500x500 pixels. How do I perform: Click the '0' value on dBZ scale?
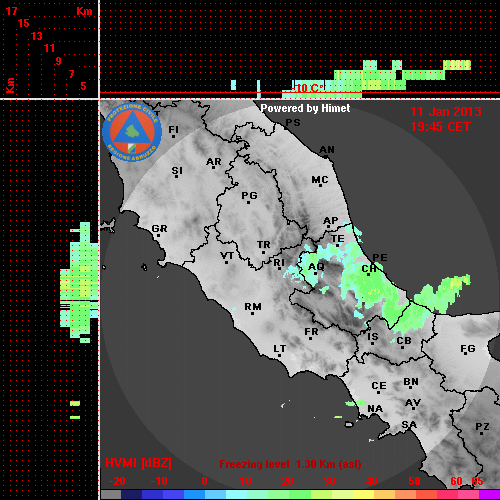tap(204, 481)
